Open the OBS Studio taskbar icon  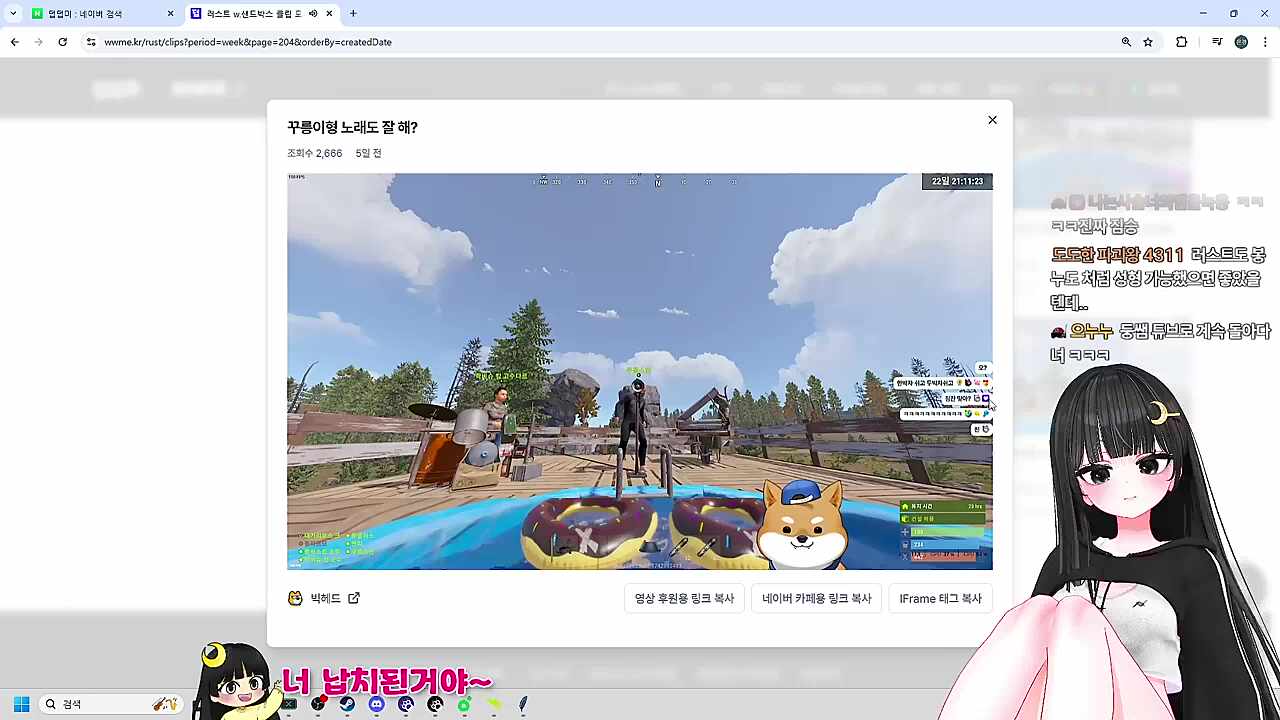click(318, 704)
